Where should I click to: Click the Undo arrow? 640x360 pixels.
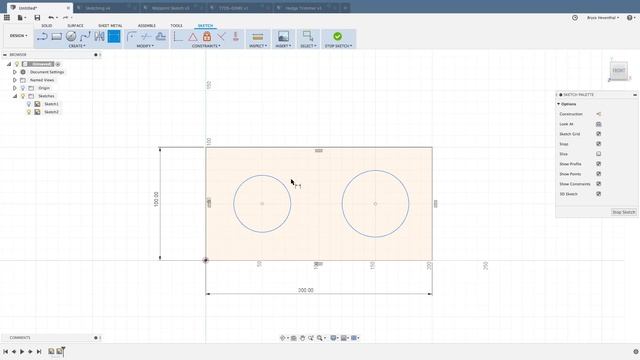click(51, 18)
